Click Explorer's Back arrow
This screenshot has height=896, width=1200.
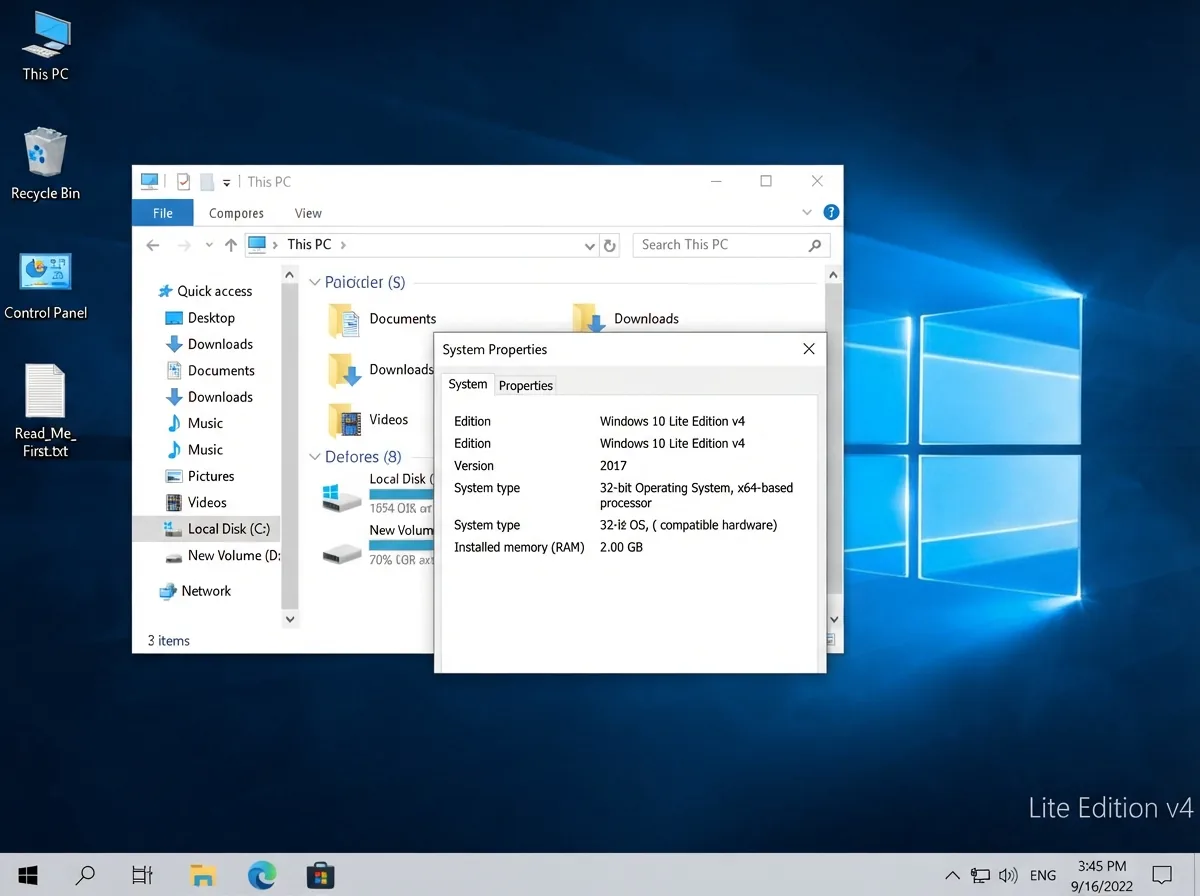[152, 245]
